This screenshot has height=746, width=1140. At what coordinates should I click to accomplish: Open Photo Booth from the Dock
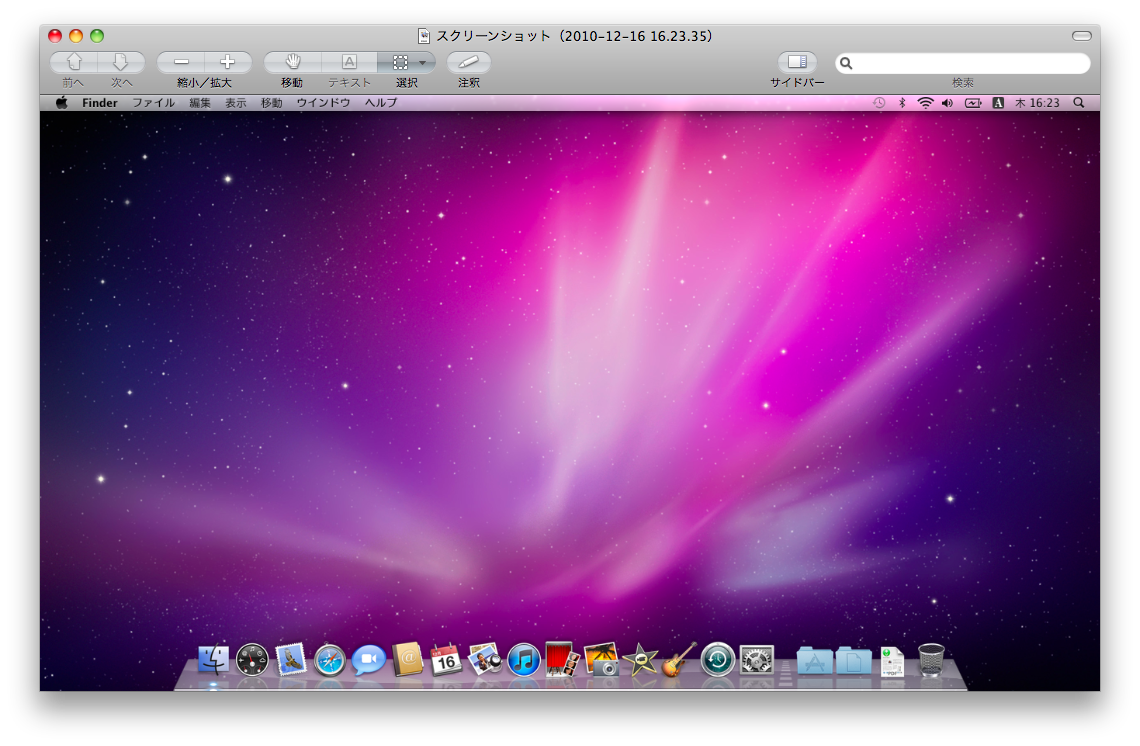coord(562,659)
